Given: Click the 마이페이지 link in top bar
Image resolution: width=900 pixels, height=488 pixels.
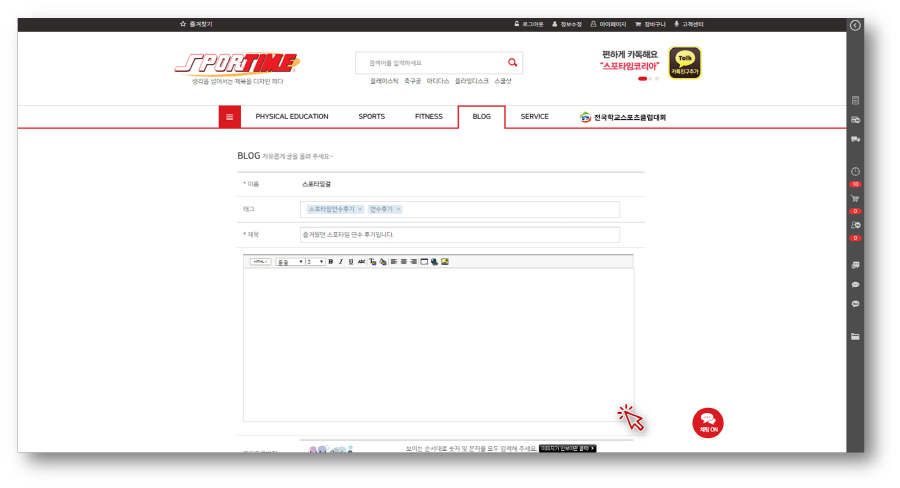Looking at the screenshot, I should click(608, 24).
